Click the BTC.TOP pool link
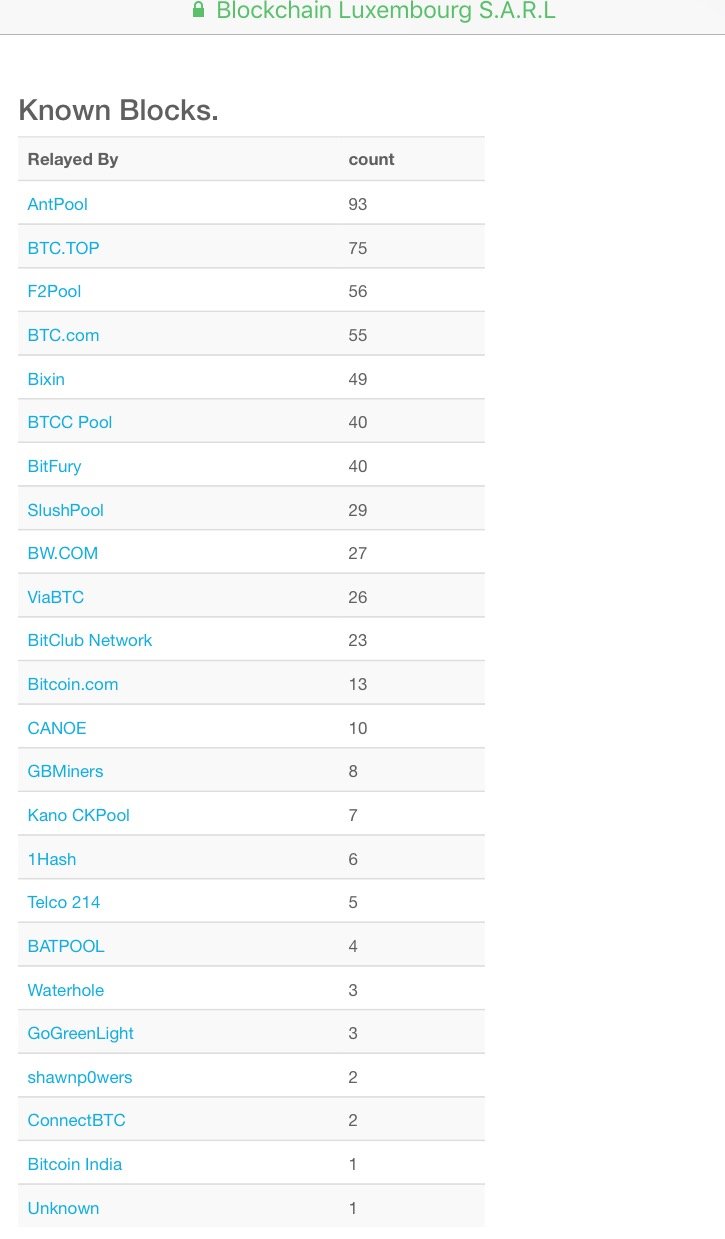Screen dimensions: 725x1239 63,248
